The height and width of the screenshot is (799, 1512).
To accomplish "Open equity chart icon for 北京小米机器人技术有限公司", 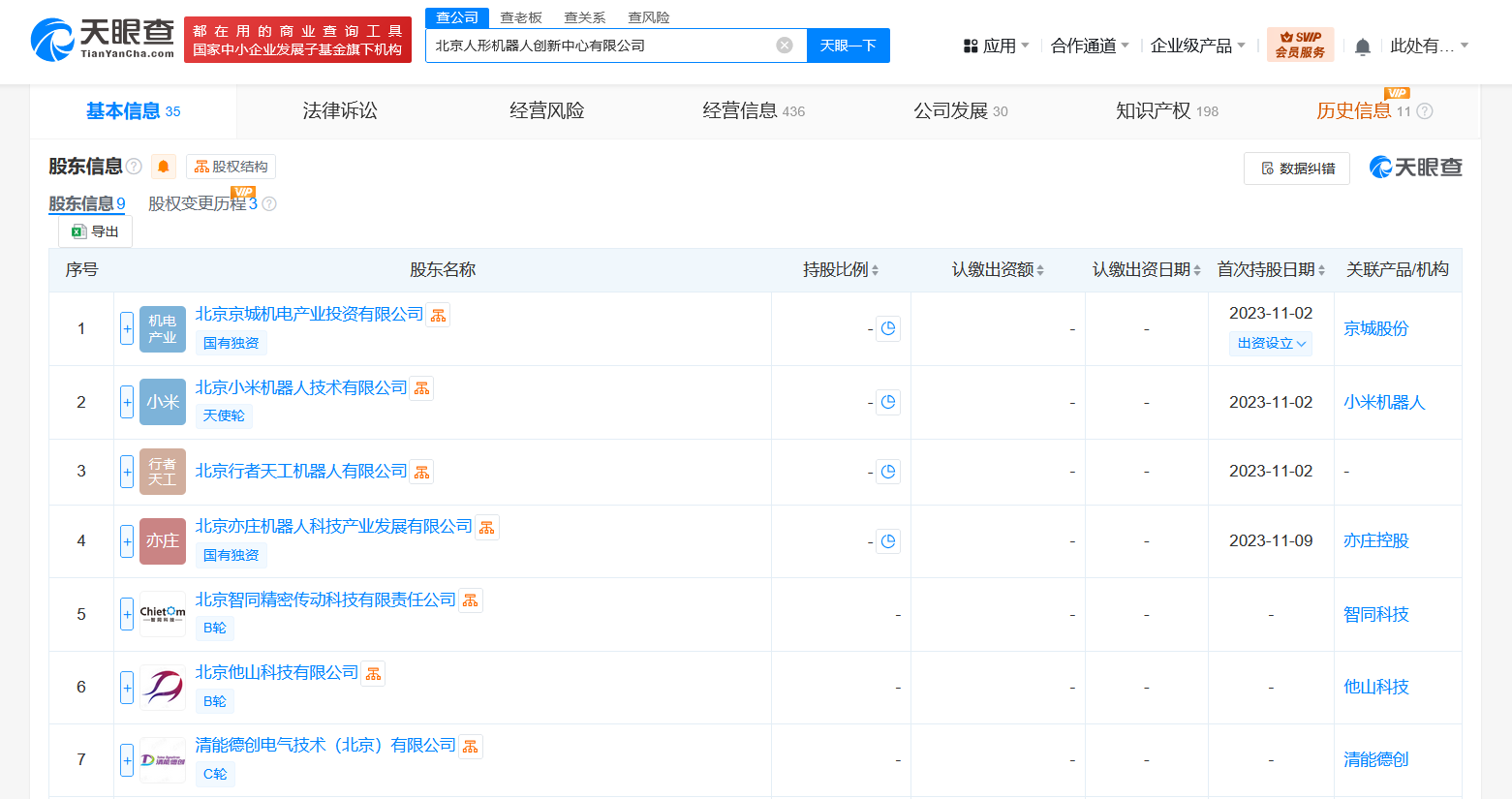I will [x=421, y=388].
